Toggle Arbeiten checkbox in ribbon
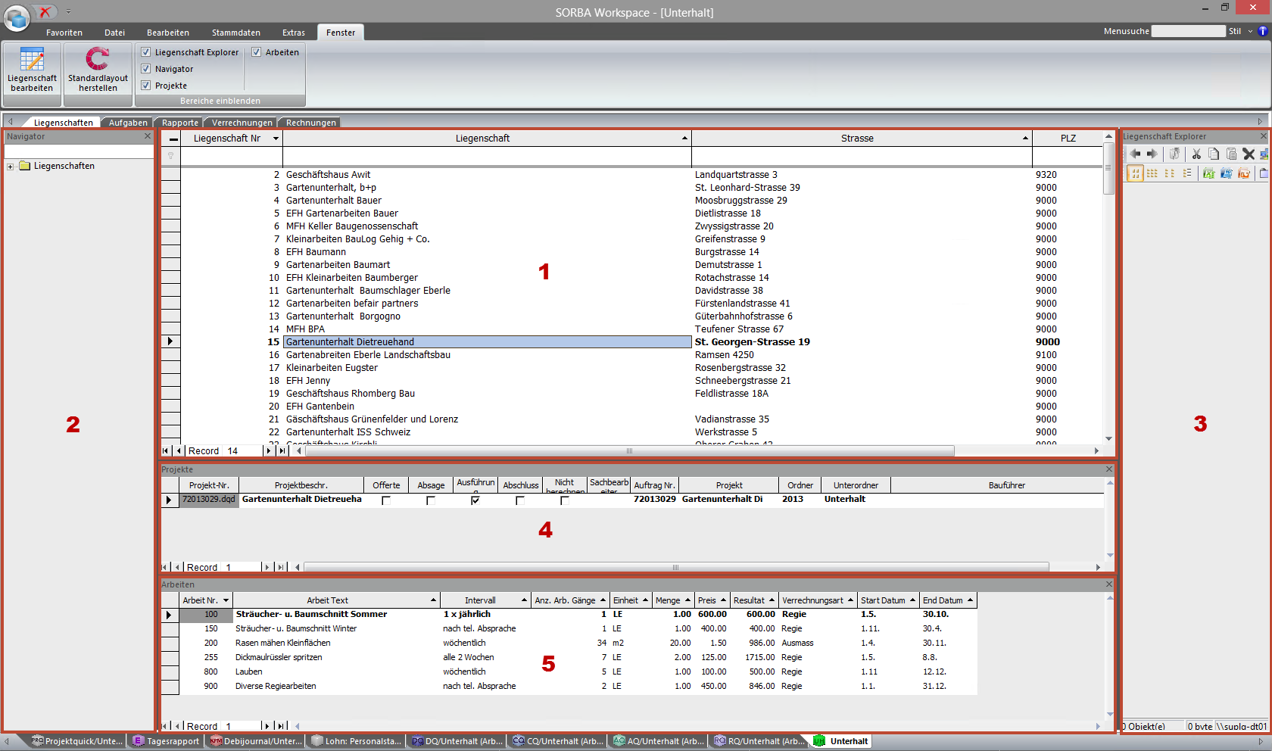This screenshot has width=1272, height=751. [256, 52]
